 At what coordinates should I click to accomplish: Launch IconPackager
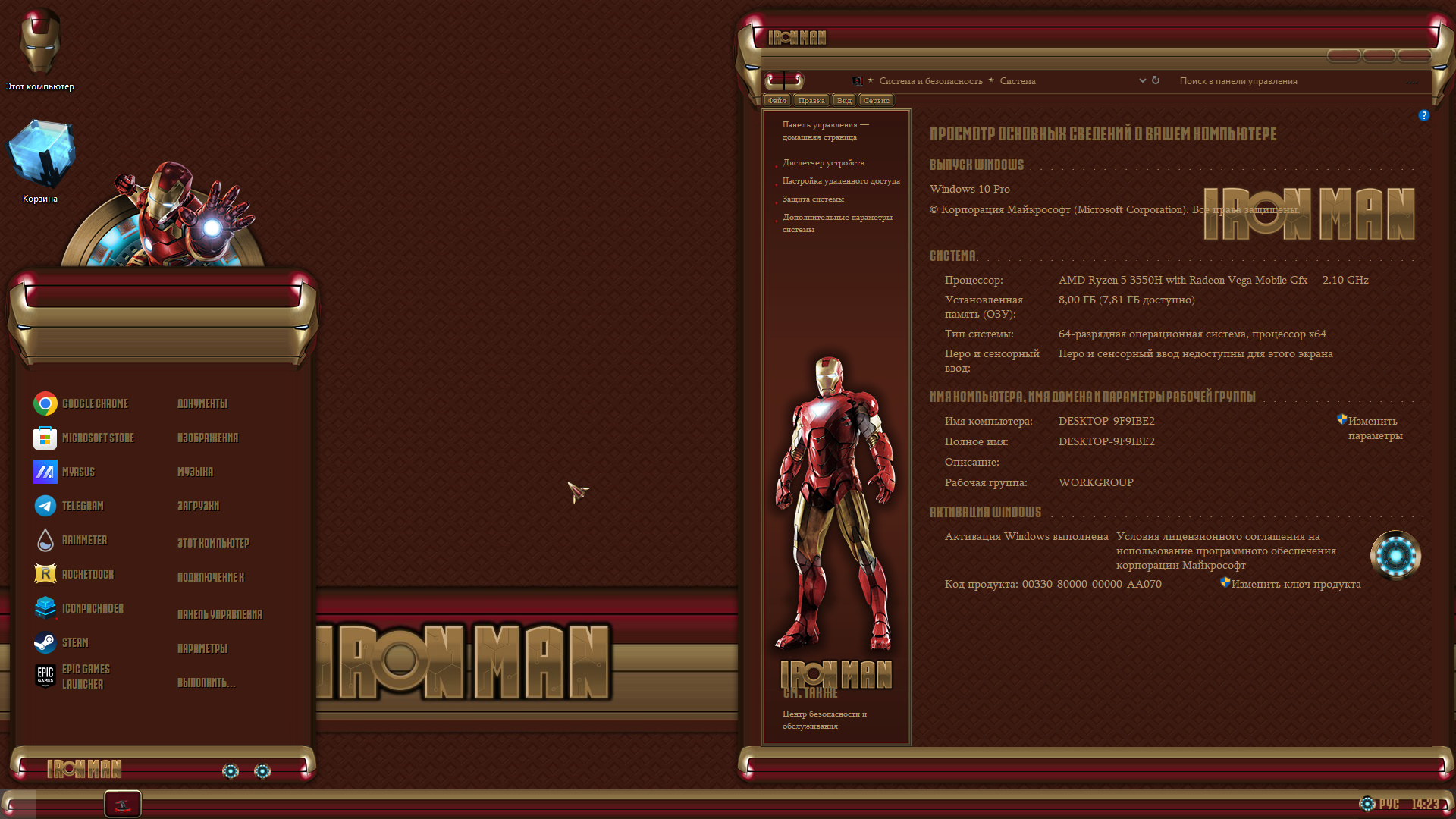[45, 608]
